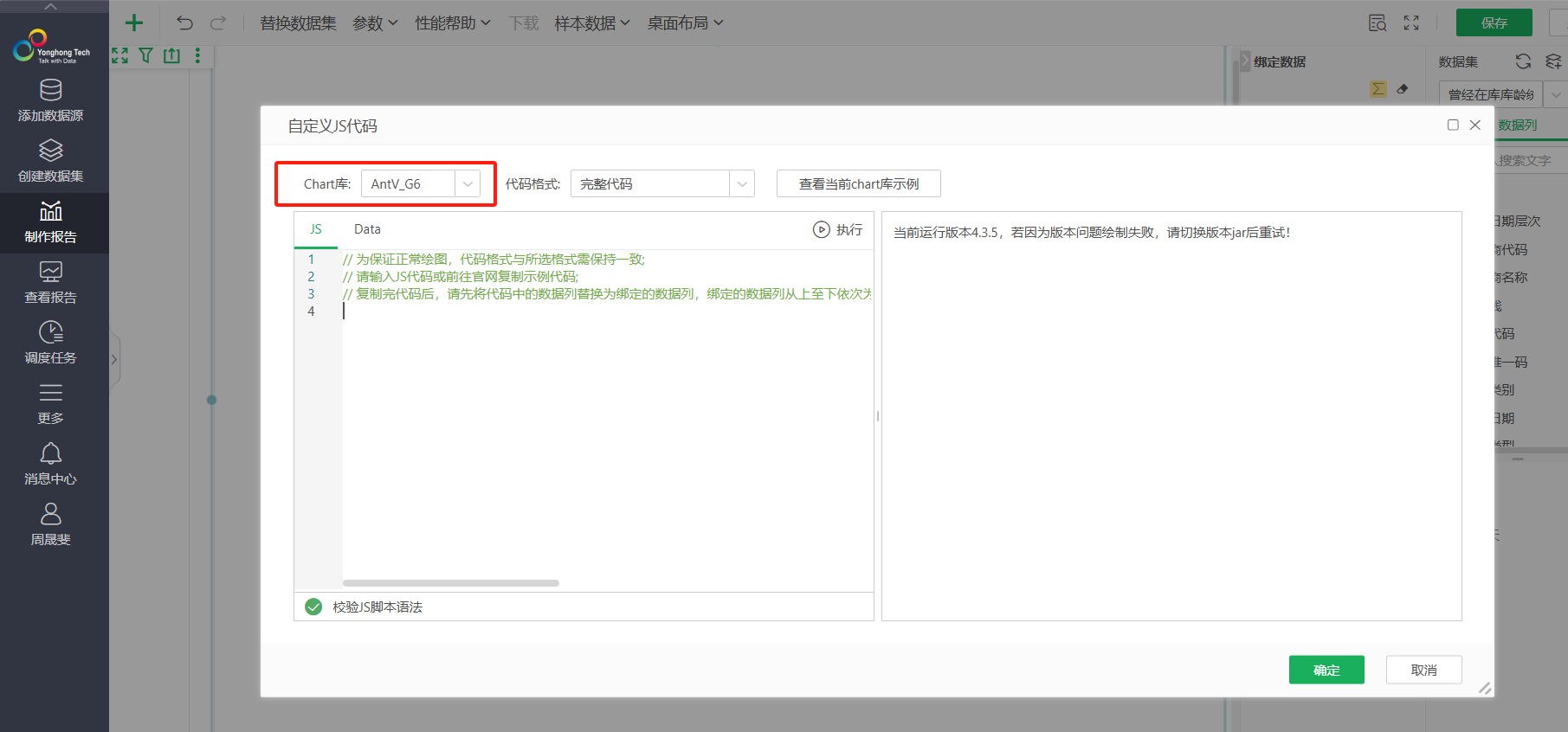Expand the 桌面布局 menu

click(685, 23)
